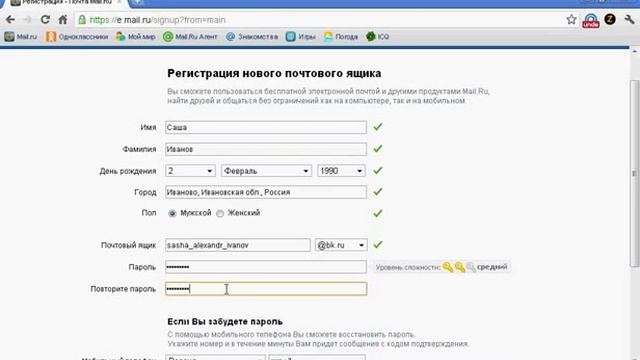The height and width of the screenshot is (360, 640).
Task: Go to the browser Home page icon
Action: 62,20
